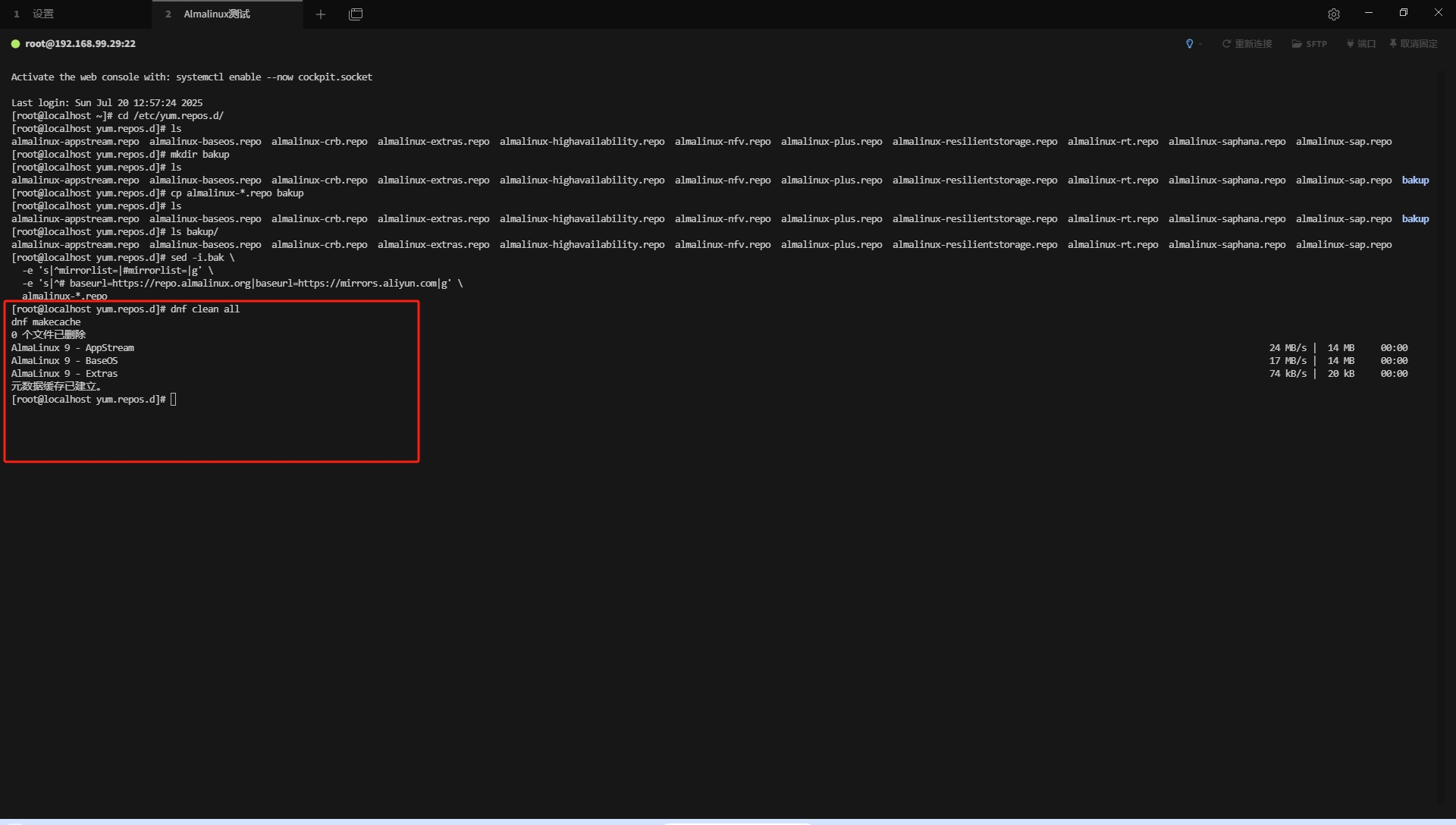
Task: Minimize the terminal window
Action: tap(1369, 13)
